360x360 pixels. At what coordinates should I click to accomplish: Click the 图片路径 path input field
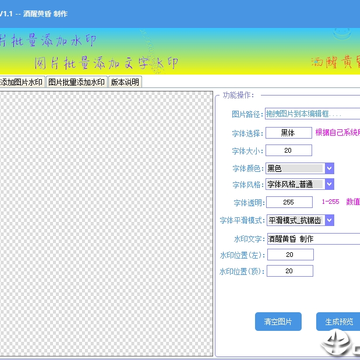[313, 114]
